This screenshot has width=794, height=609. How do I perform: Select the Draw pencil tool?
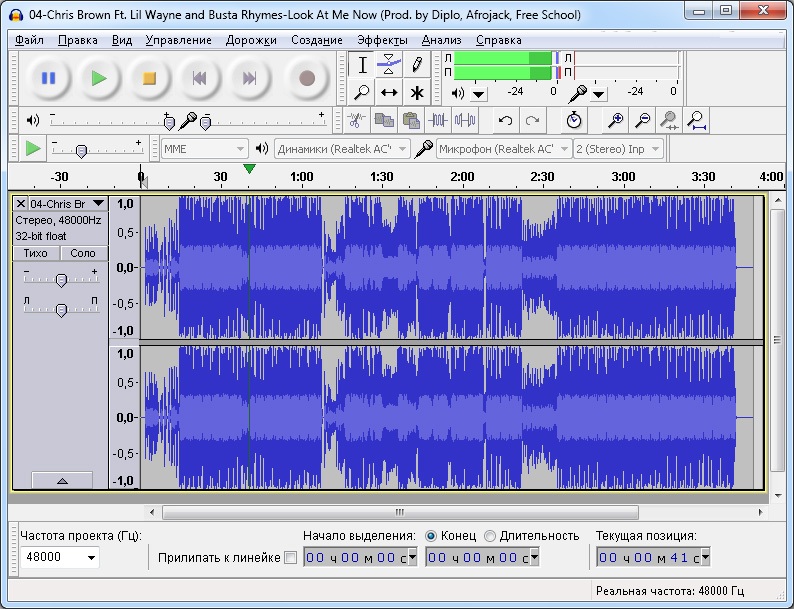pos(417,65)
